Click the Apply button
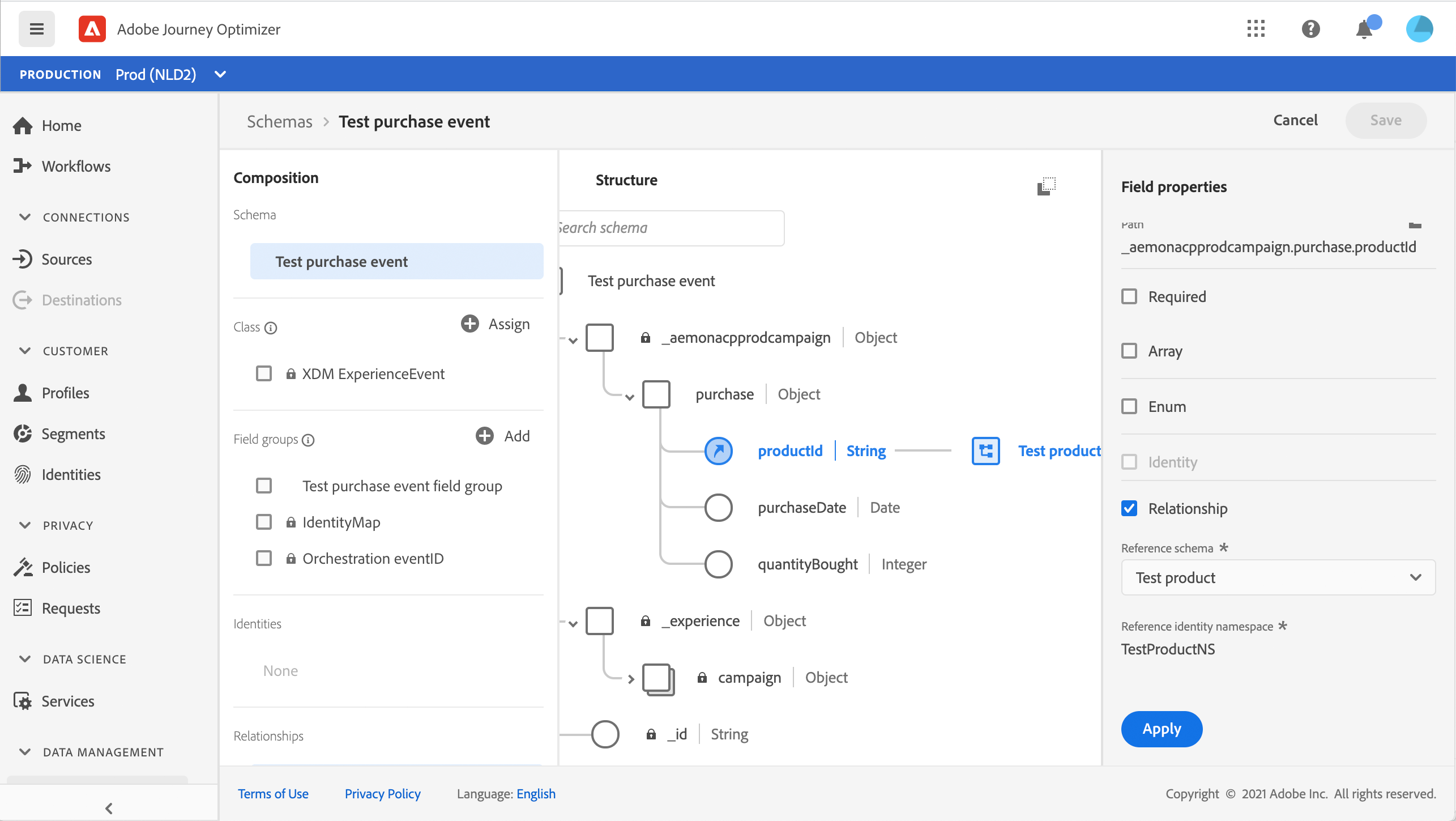This screenshot has width=1456, height=821. click(1161, 729)
